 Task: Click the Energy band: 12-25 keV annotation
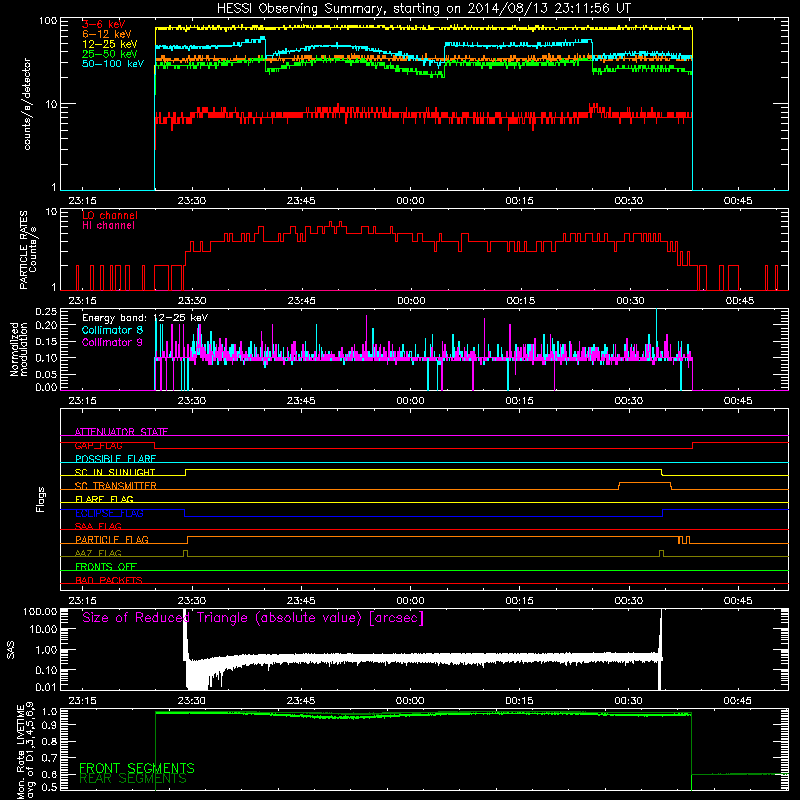[145, 318]
